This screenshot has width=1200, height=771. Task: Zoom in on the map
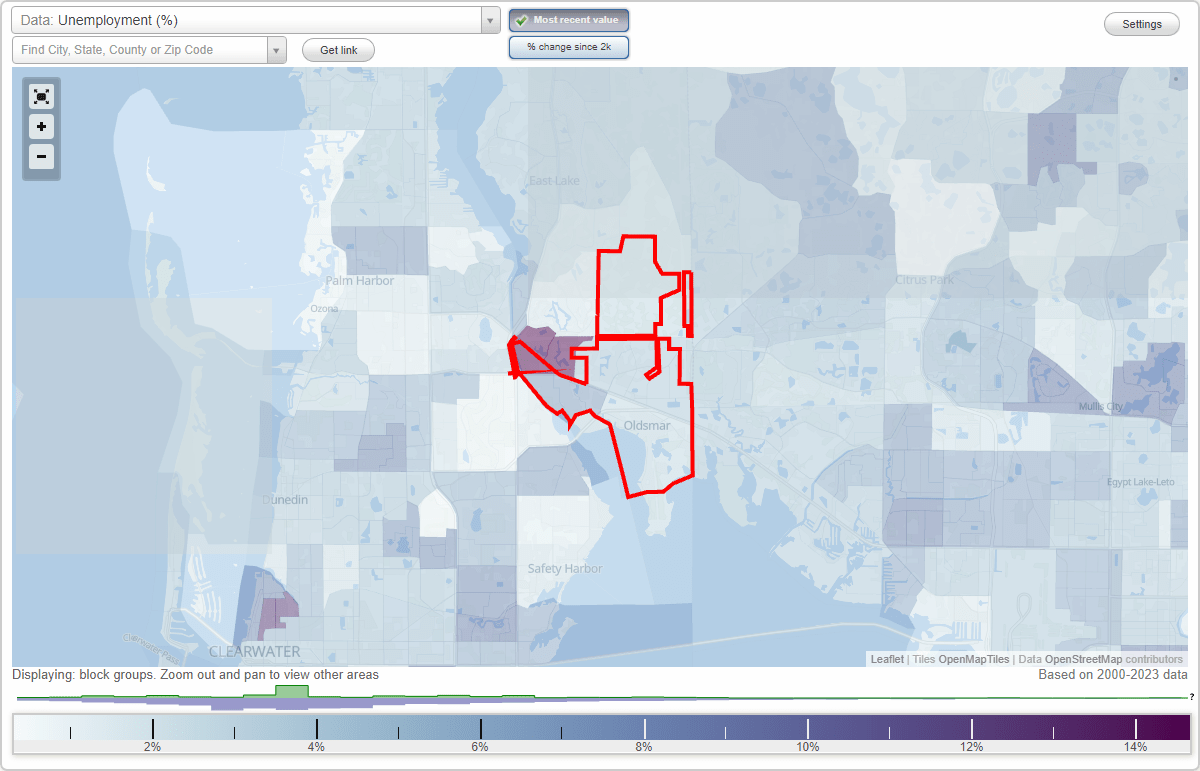tap(41, 126)
